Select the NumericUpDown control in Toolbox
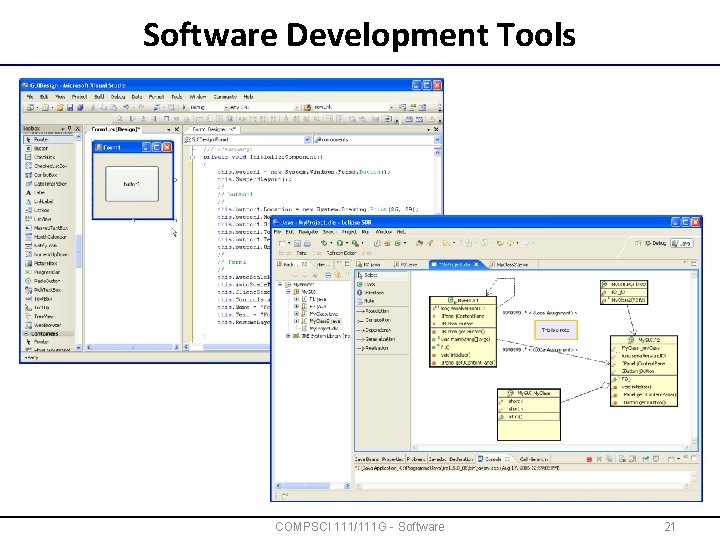The height and width of the screenshot is (540, 720). click(x=48, y=254)
